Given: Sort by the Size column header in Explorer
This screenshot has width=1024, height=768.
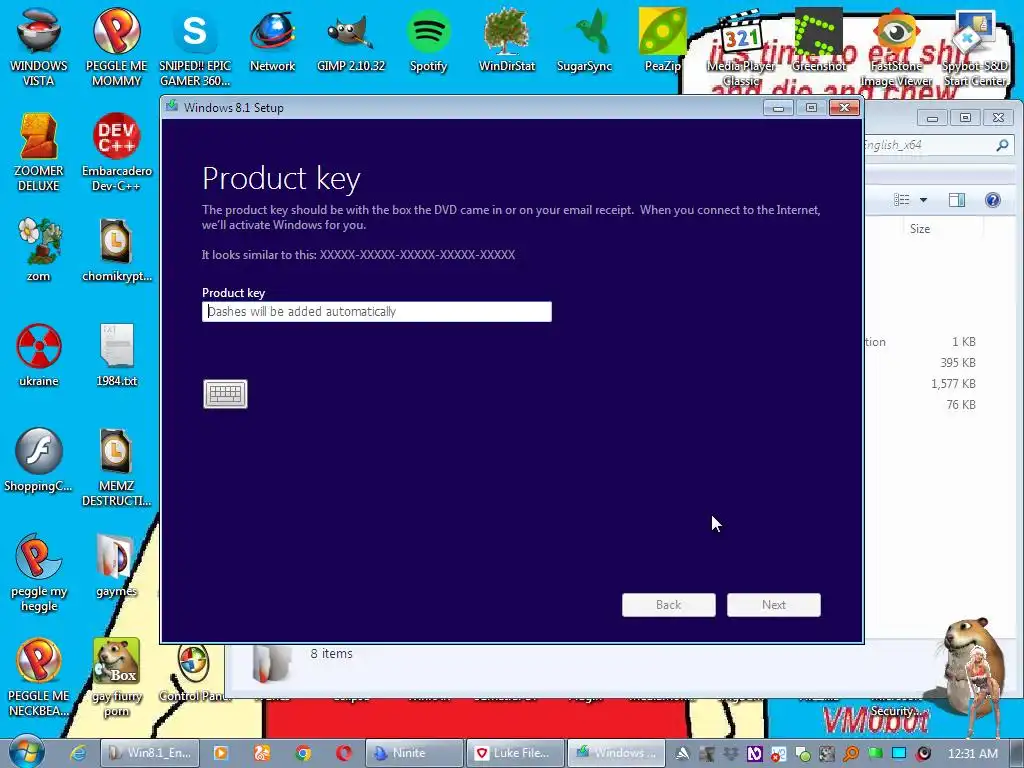Looking at the screenshot, I should click(920, 229).
